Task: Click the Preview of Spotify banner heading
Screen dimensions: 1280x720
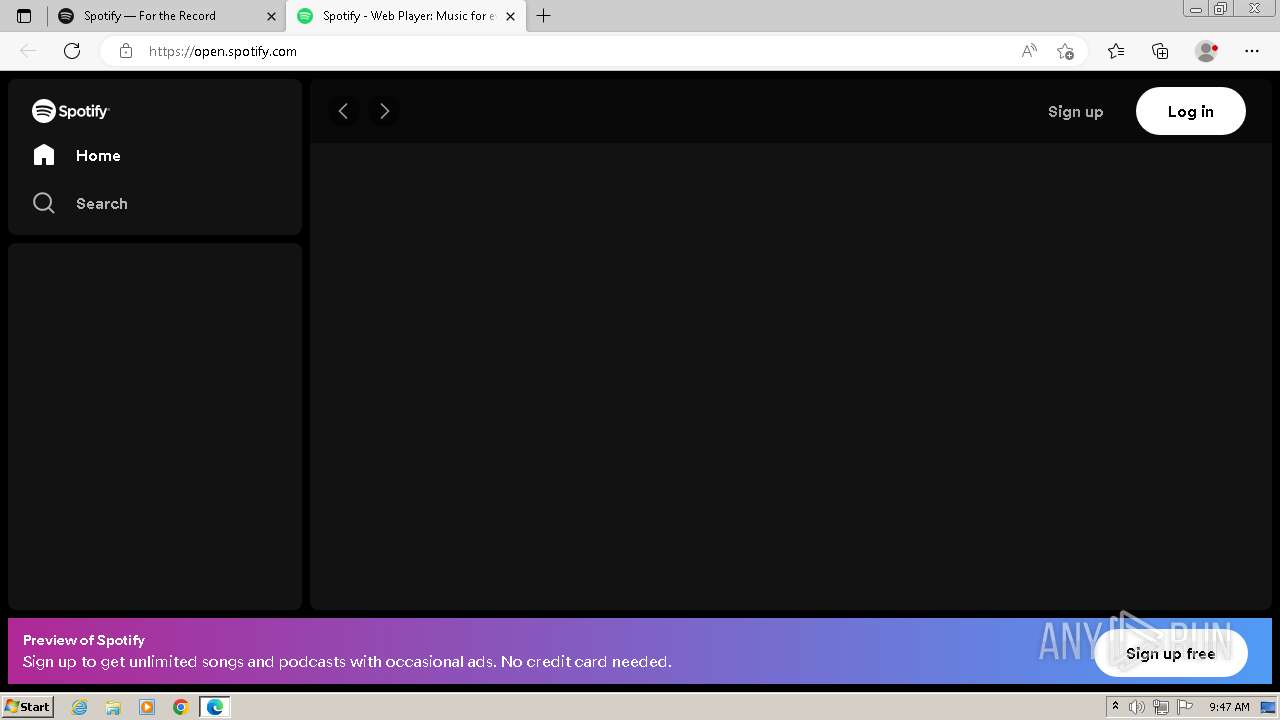Action: tap(84, 640)
